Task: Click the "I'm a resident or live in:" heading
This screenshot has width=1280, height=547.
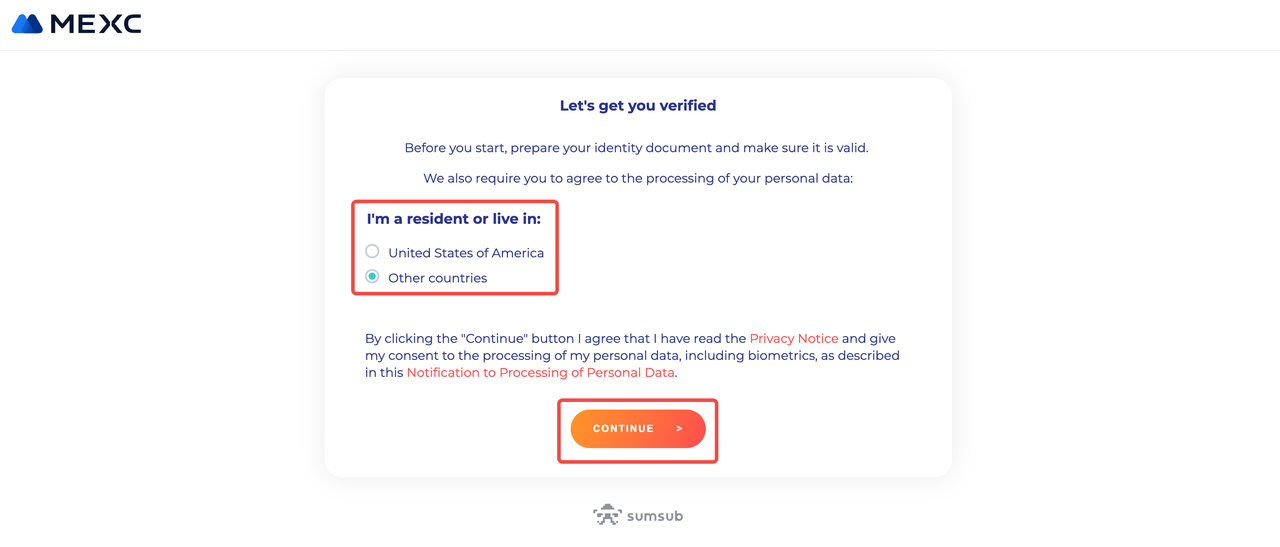Action: [x=454, y=219]
